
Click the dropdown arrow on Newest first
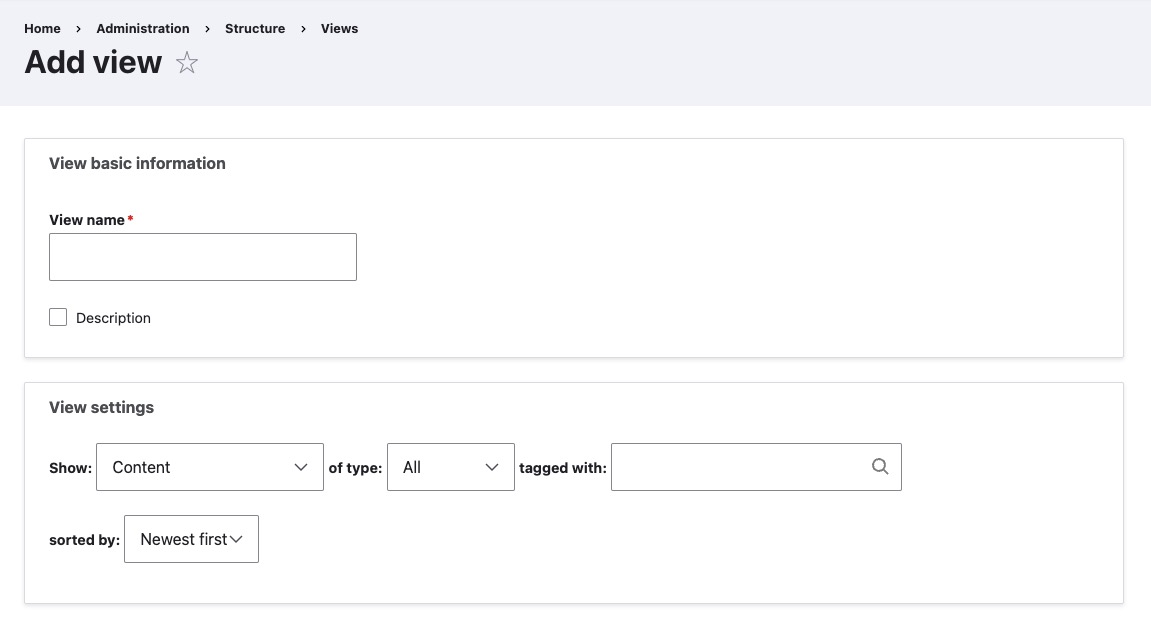[237, 539]
